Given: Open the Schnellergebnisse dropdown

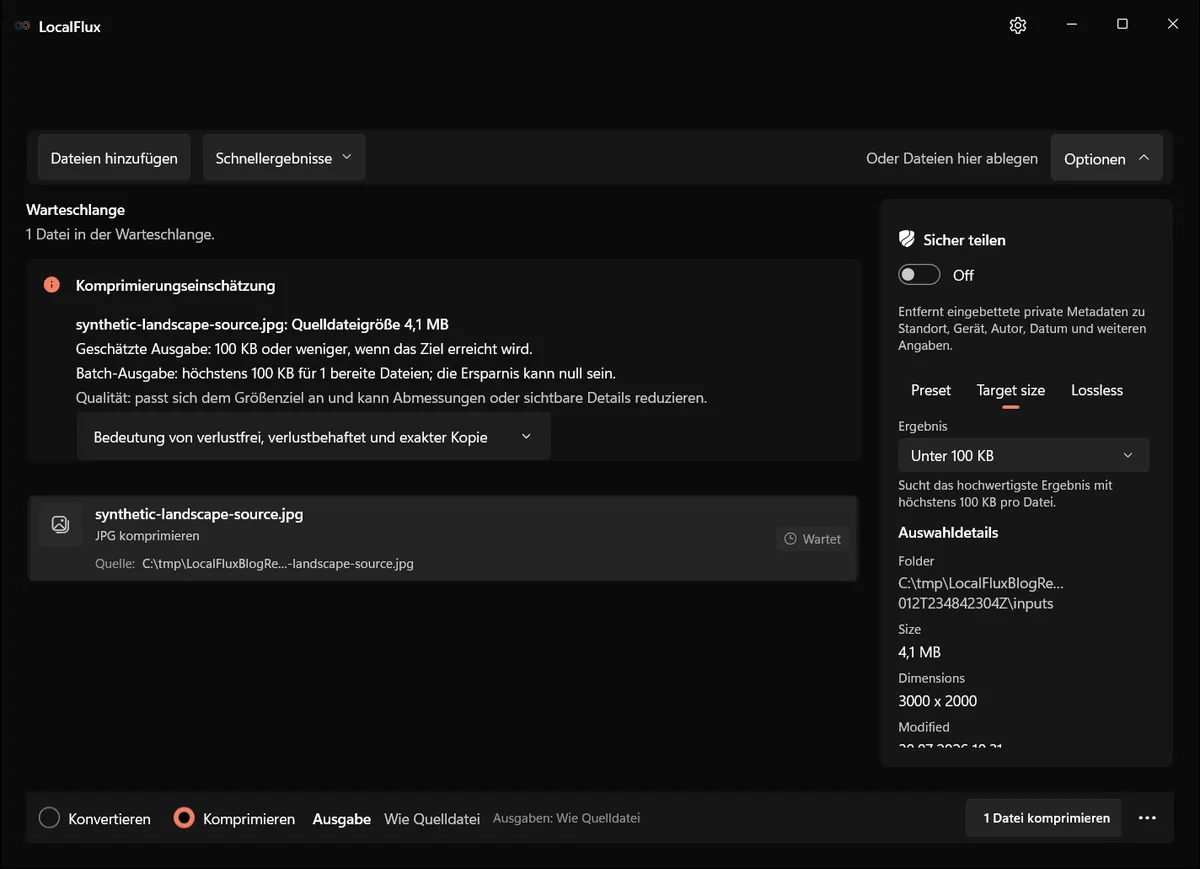Looking at the screenshot, I should coord(284,158).
